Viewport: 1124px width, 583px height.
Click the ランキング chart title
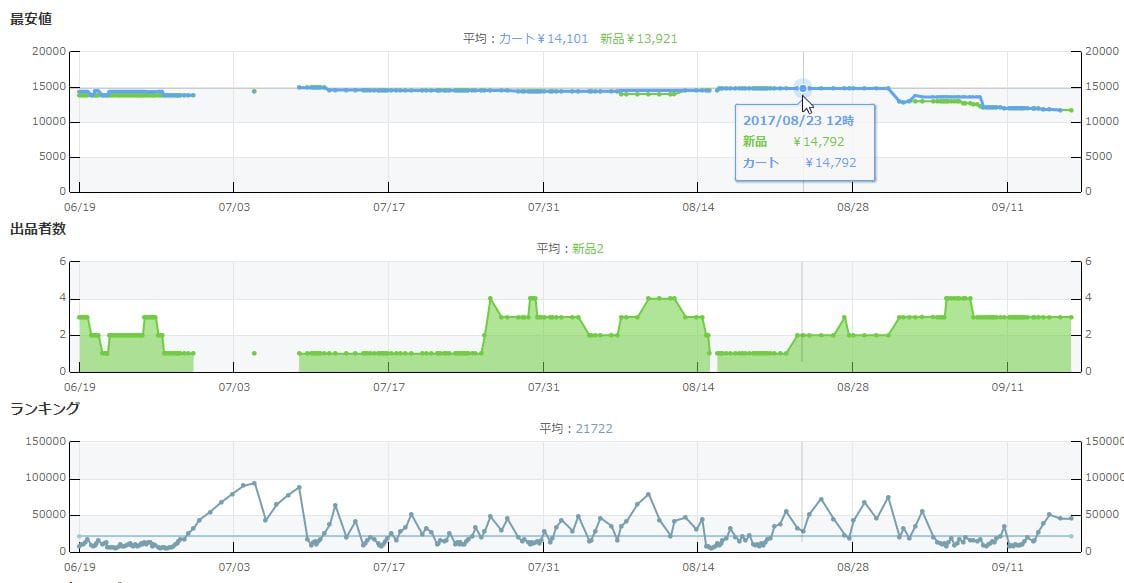[45, 409]
